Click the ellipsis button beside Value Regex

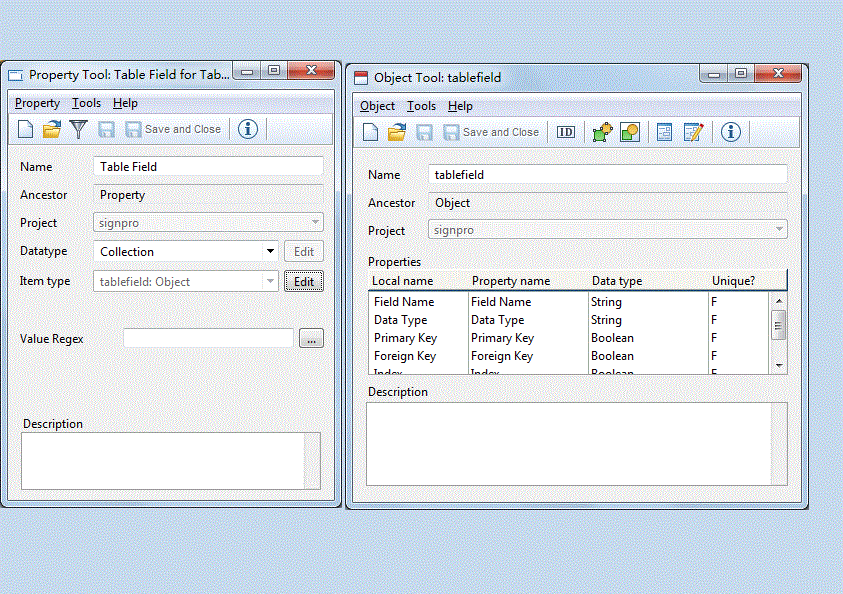point(311,339)
